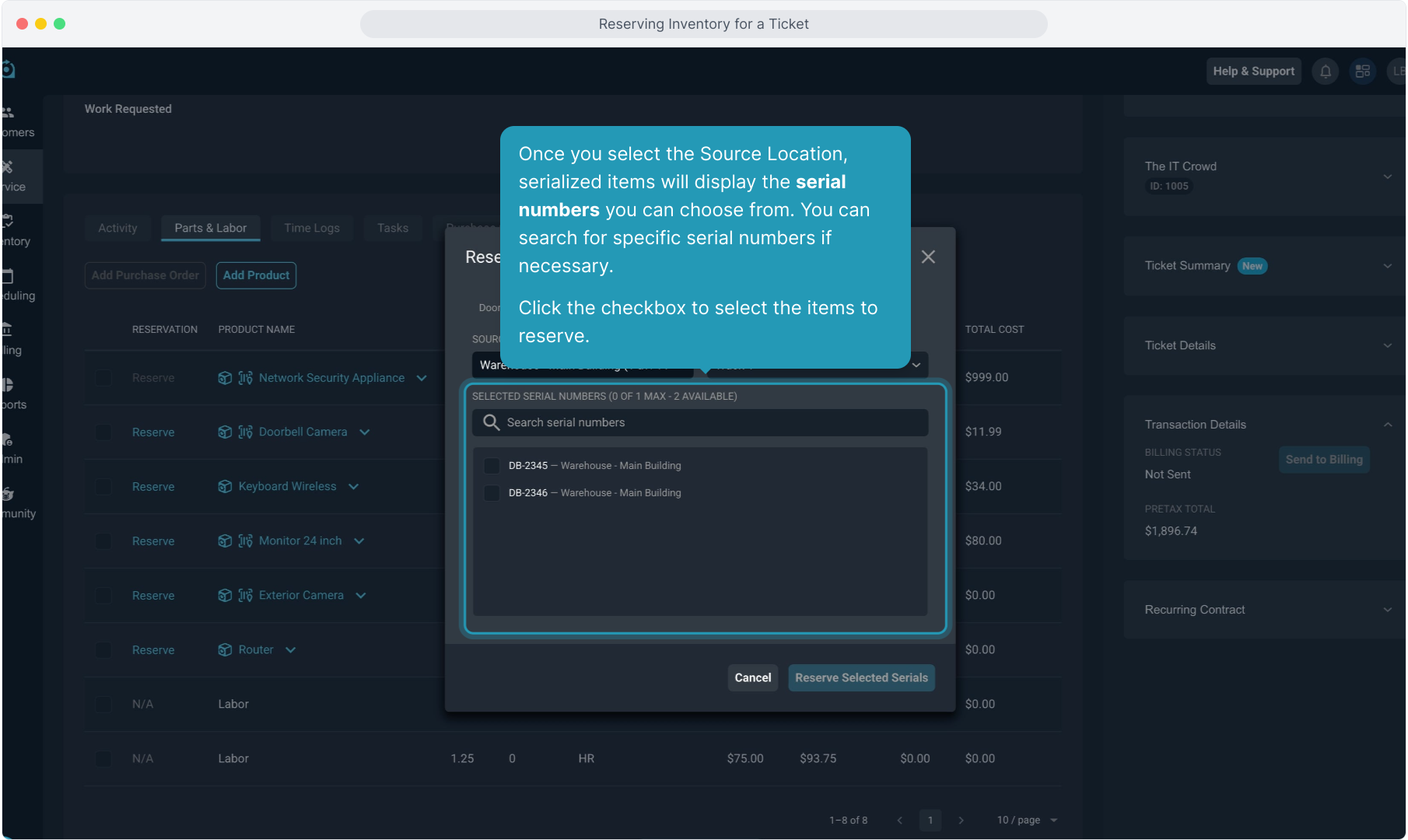Click the notifications bell icon
This screenshot has height=840, width=1408.
point(1326,72)
